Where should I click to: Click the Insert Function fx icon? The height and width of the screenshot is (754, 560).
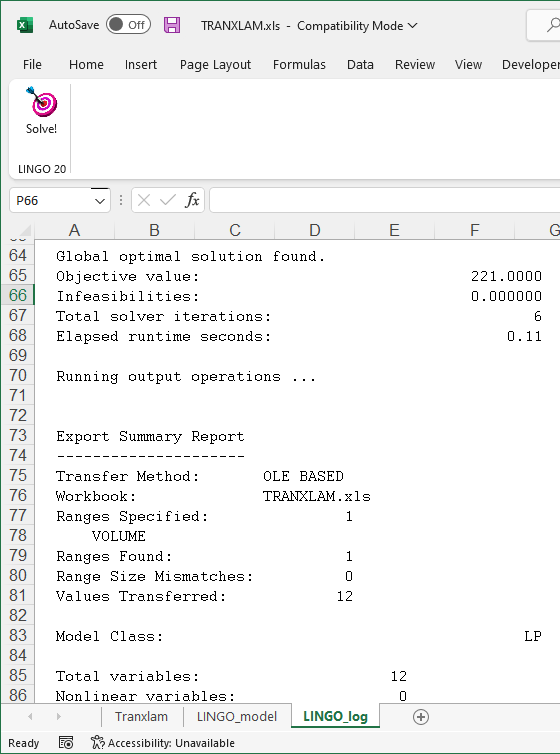(x=192, y=200)
